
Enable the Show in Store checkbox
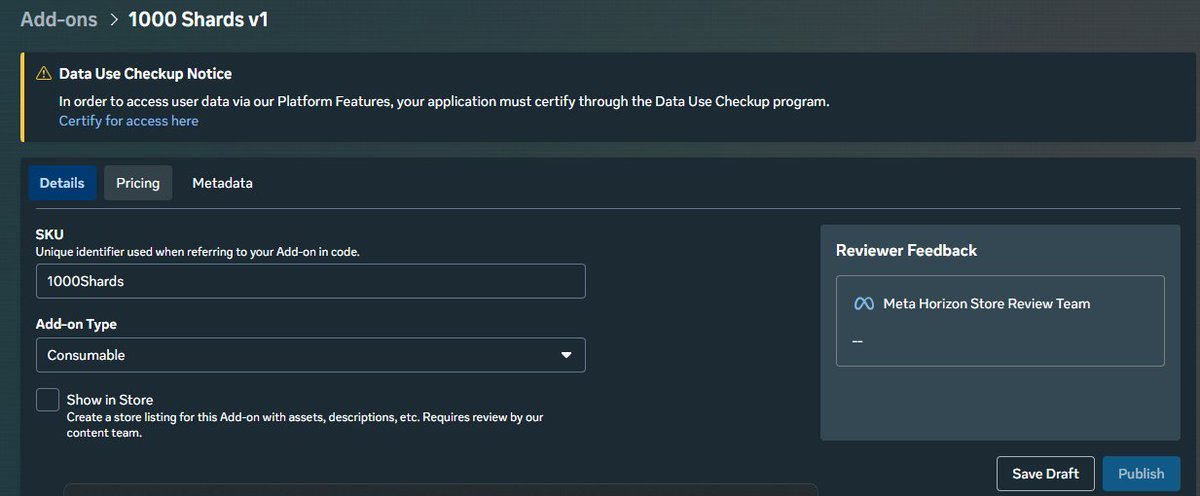pos(48,400)
